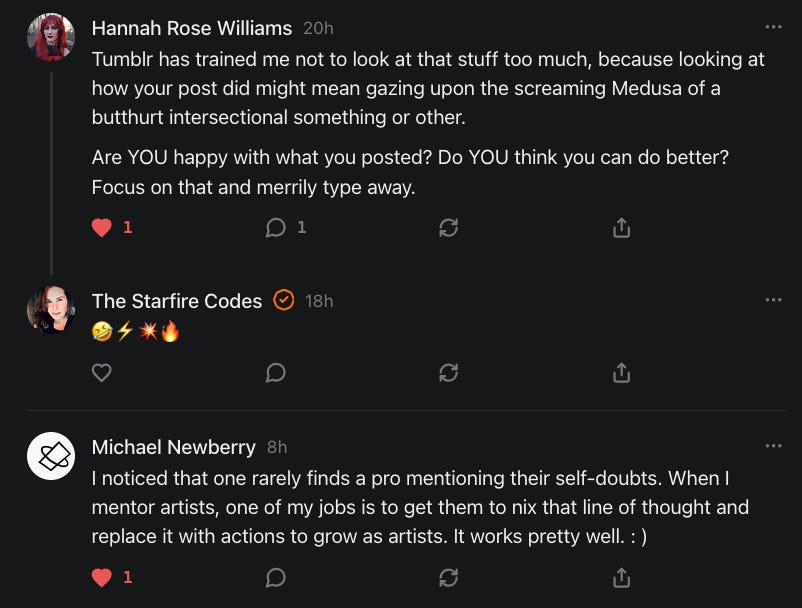Image resolution: width=802 pixels, height=608 pixels.
Task: Click The Starfire Codes verified badge
Action: (283, 300)
